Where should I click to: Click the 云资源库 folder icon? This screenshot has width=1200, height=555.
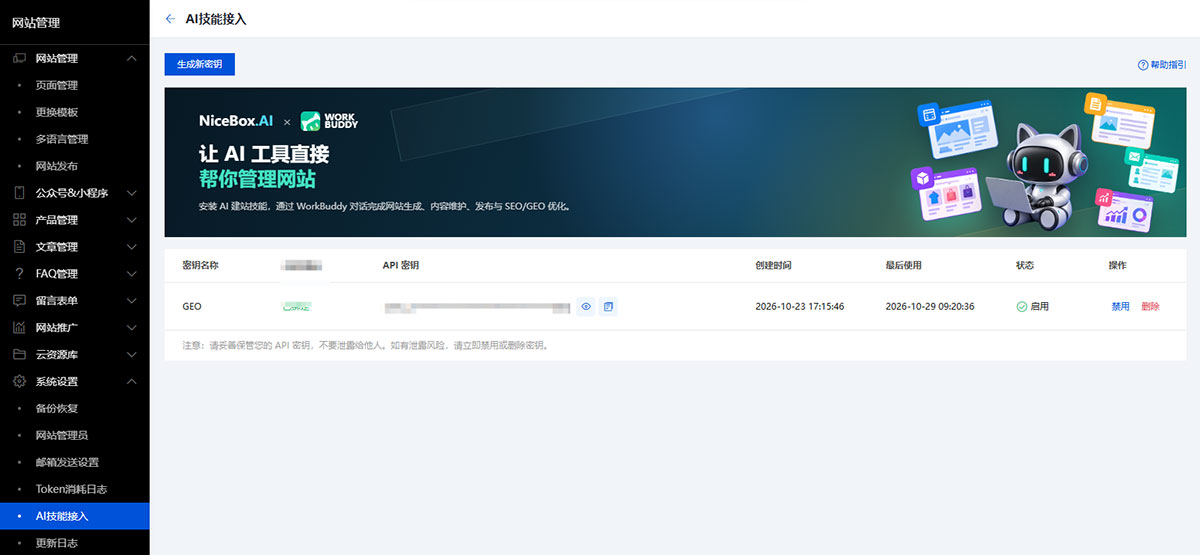tap(18, 355)
